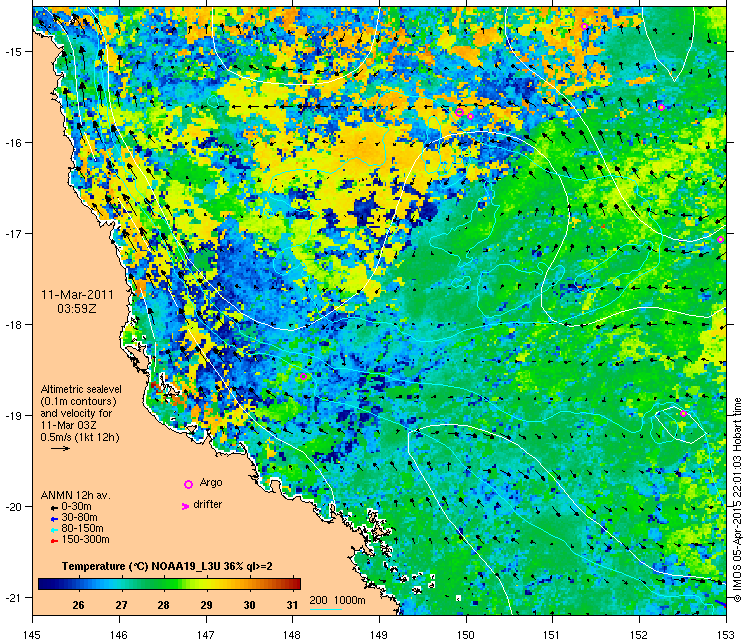Select the Argo float marker near 148.1E 18.6S
The image size is (750, 640).
pos(303,376)
